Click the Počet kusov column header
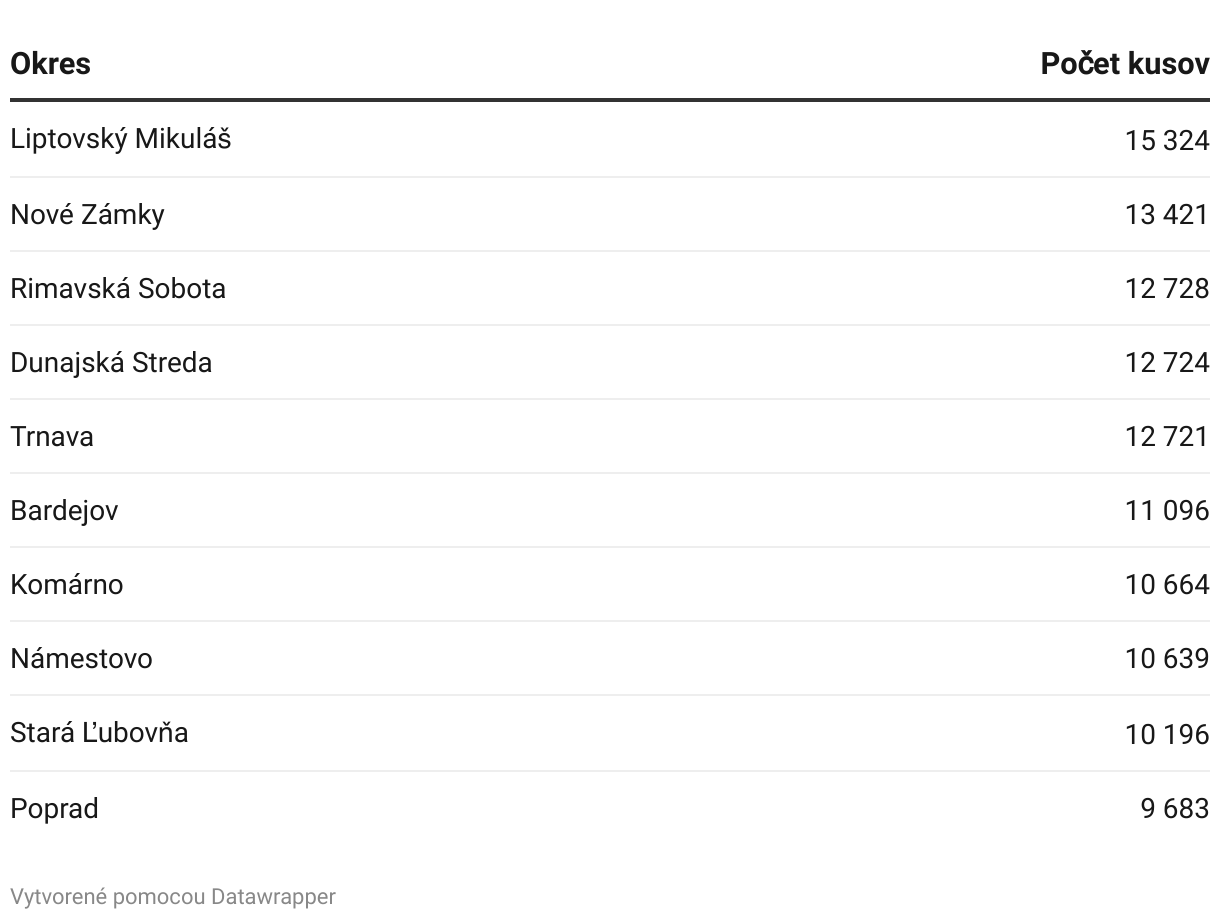Viewport: 1220px width, 920px height. pyautogui.click(x=1124, y=64)
